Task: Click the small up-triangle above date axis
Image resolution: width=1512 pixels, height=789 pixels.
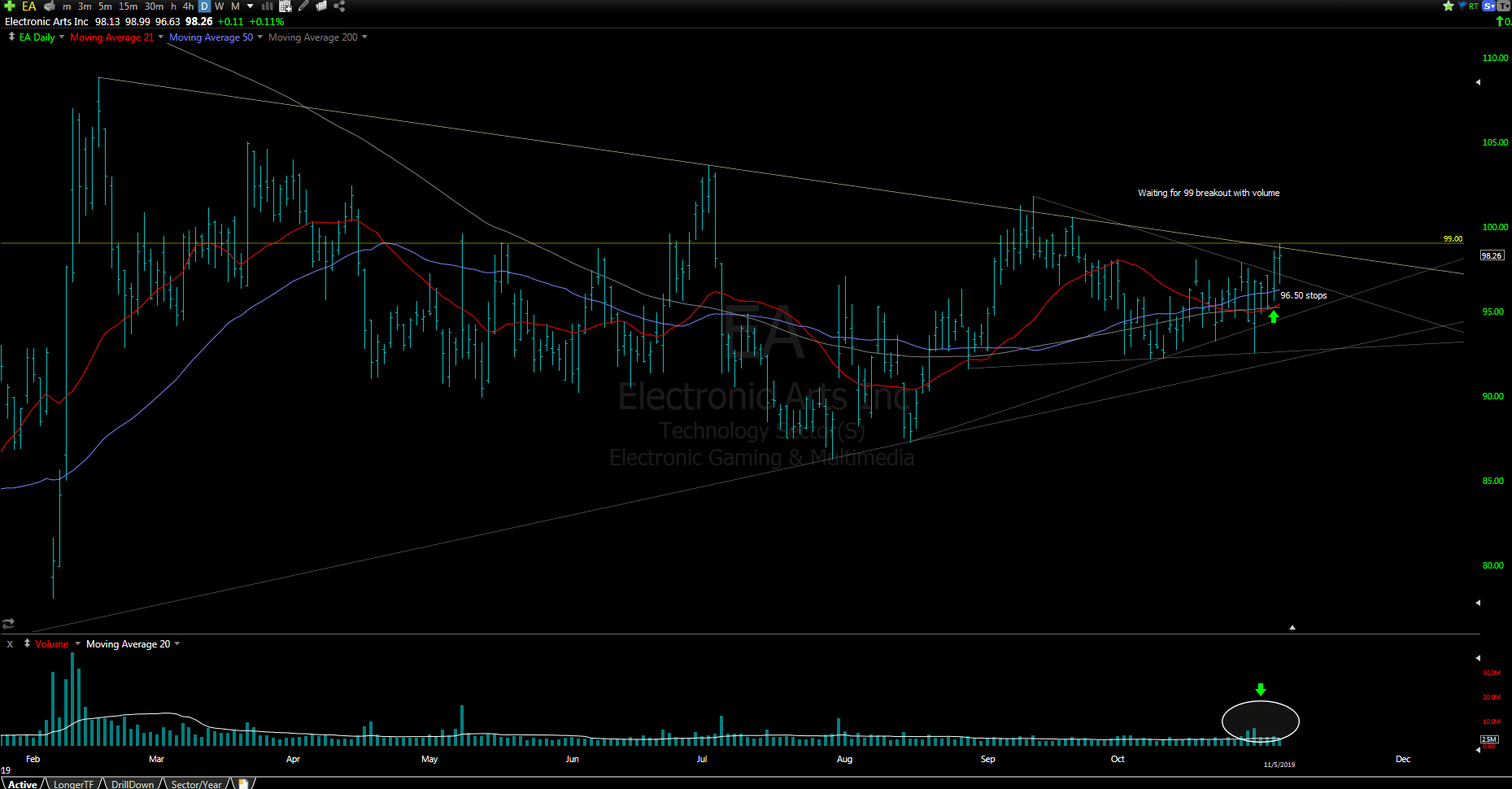Action: pyautogui.click(x=1292, y=627)
